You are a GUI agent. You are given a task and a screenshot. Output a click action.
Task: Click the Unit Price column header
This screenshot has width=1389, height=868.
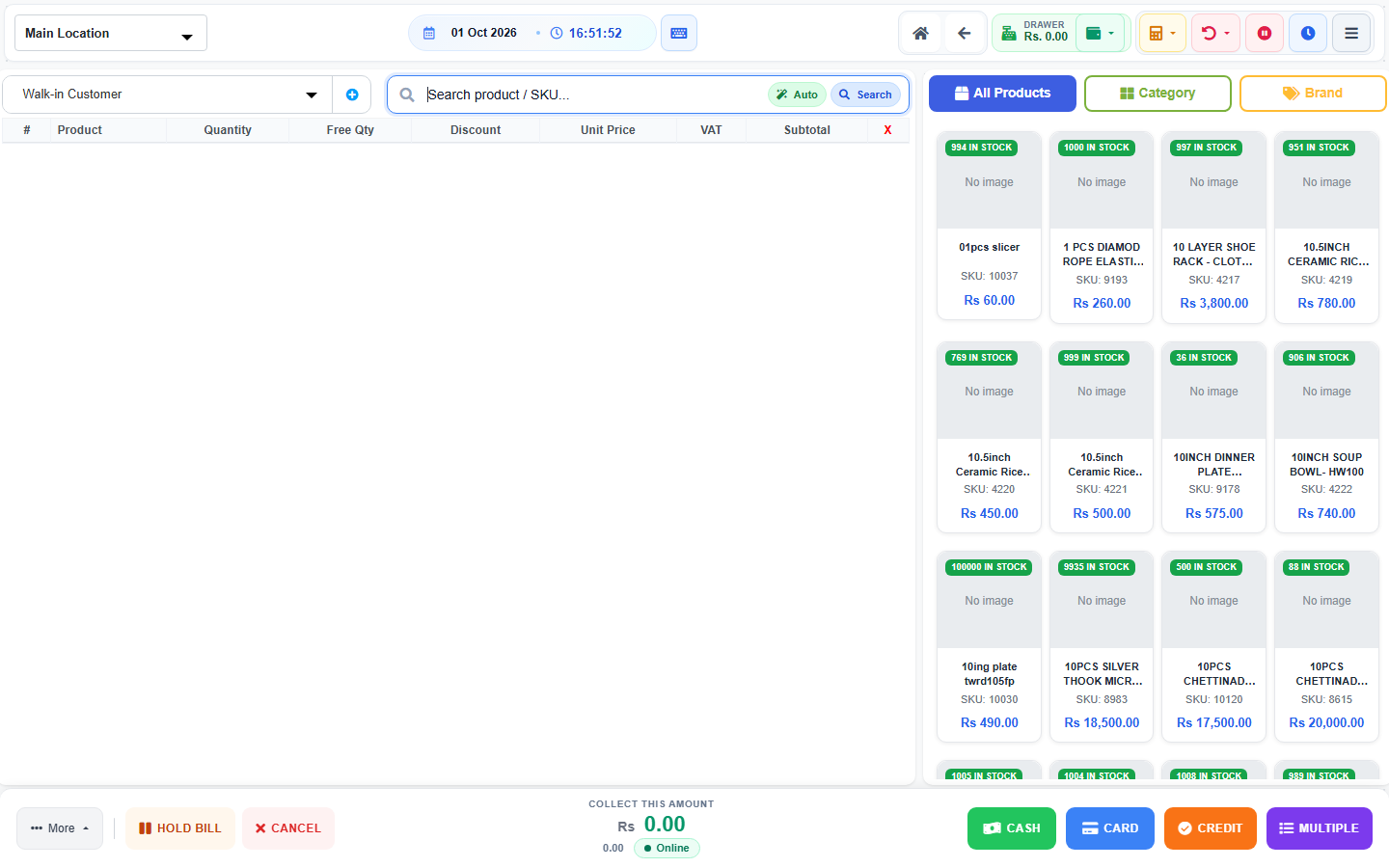[608, 130]
